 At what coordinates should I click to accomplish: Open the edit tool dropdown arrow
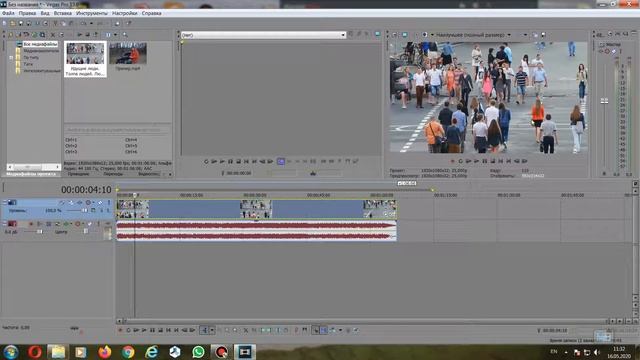point(212,330)
